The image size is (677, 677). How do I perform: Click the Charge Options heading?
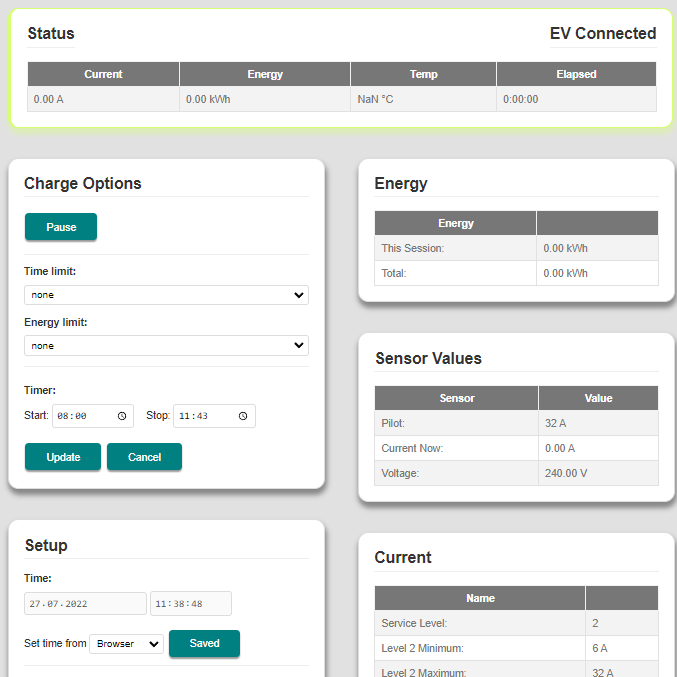[x=82, y=183]
